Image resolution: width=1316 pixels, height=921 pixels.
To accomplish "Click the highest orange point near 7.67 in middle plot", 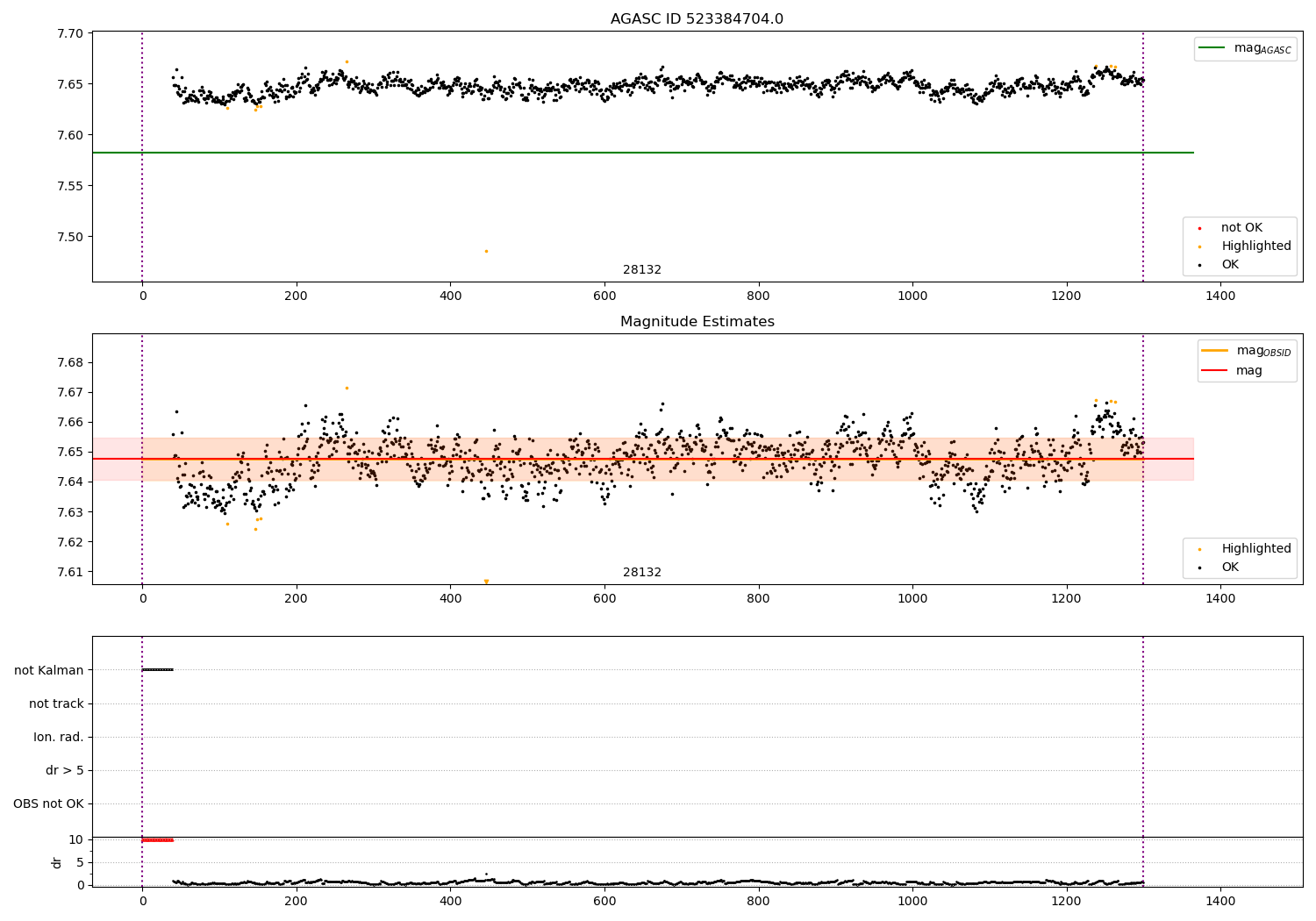I will click(x=347, y=388).
